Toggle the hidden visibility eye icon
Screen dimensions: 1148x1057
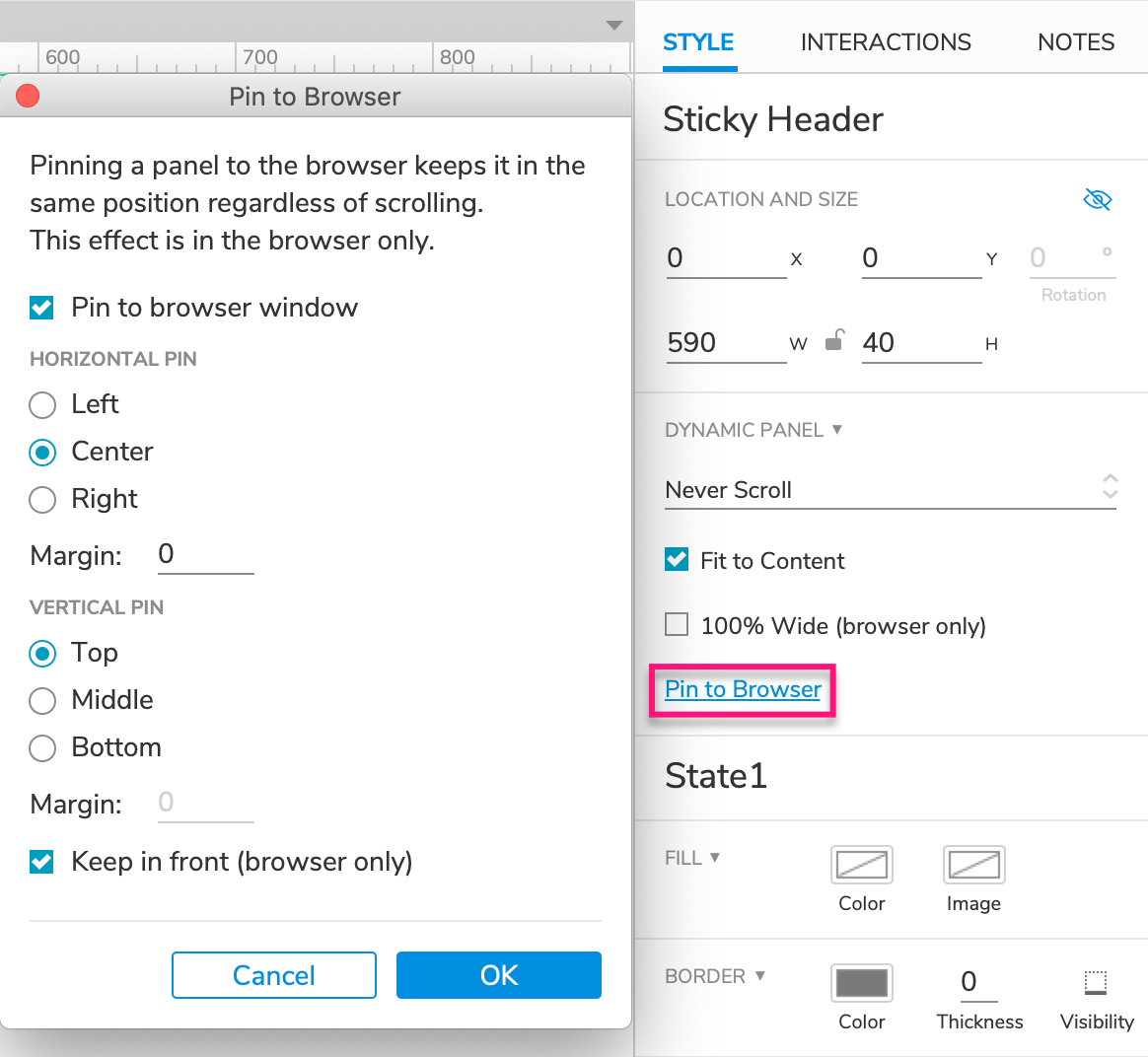(x=1097, y=200)
